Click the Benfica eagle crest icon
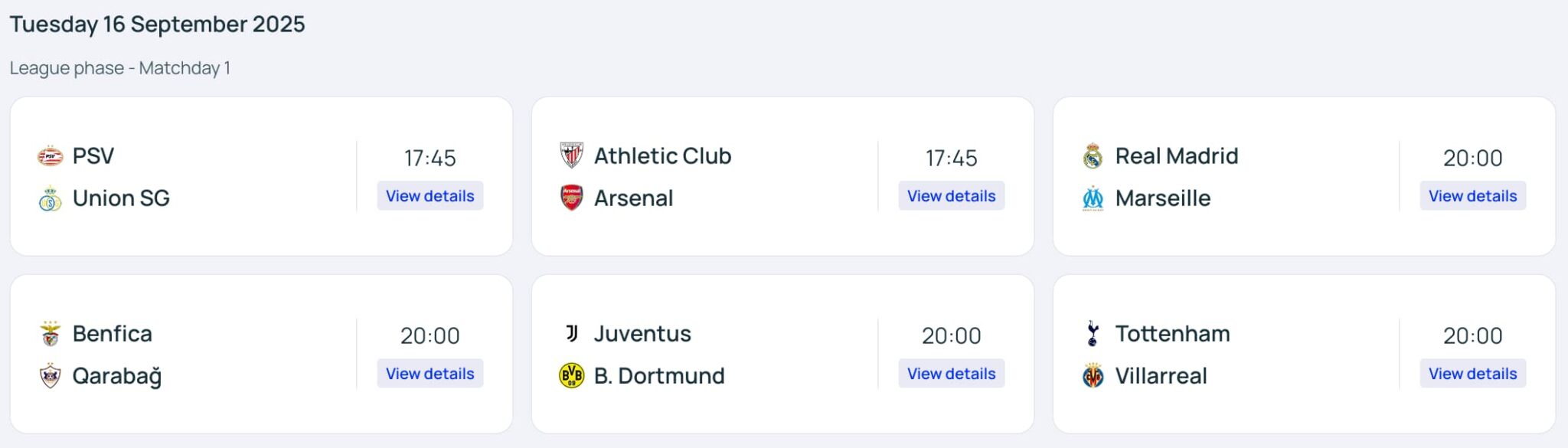Image resolution: width=1568 pixels, height=448 pixels. click(51, 334)
